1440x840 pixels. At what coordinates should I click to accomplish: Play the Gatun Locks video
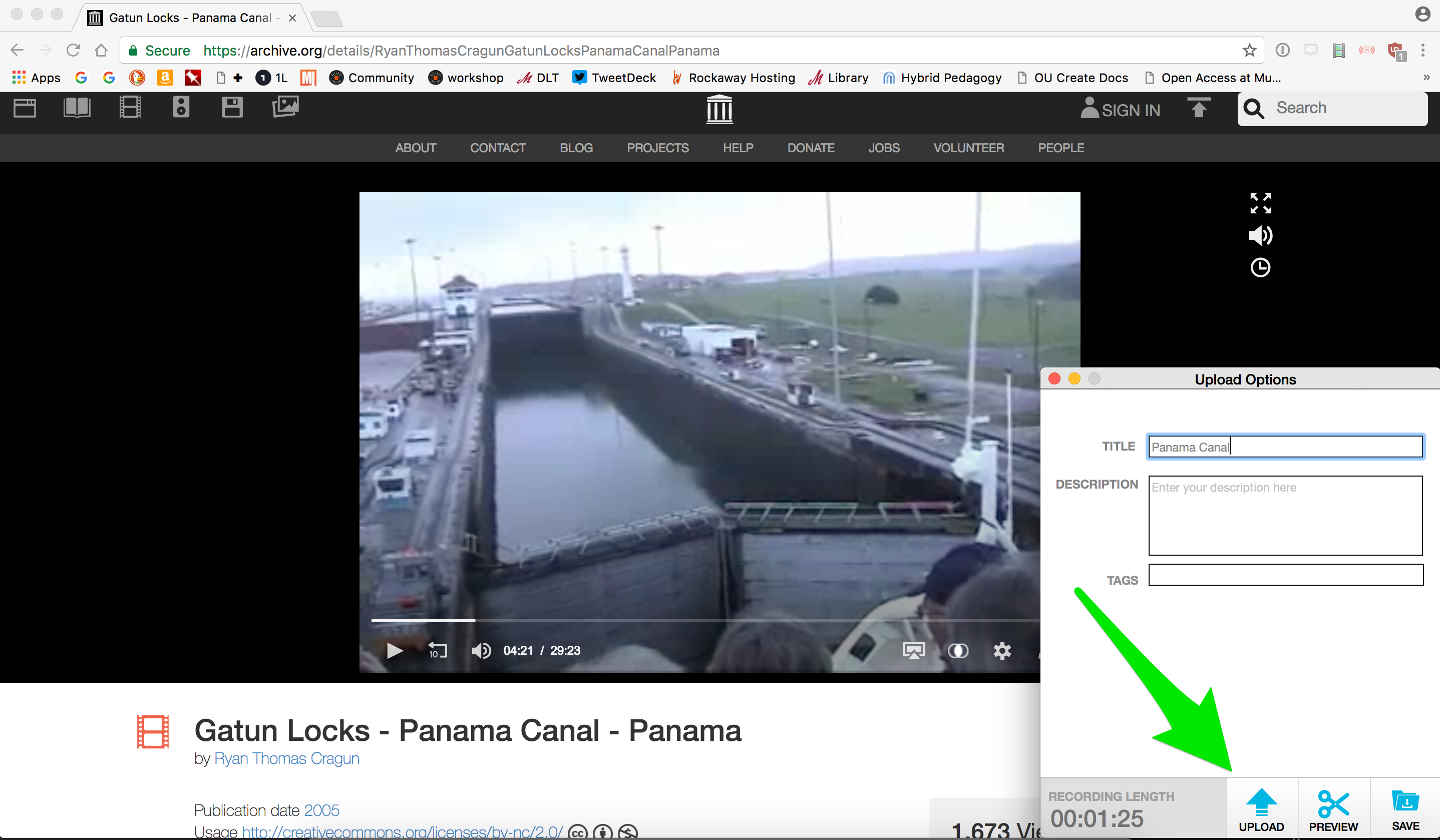pos(395,651)
